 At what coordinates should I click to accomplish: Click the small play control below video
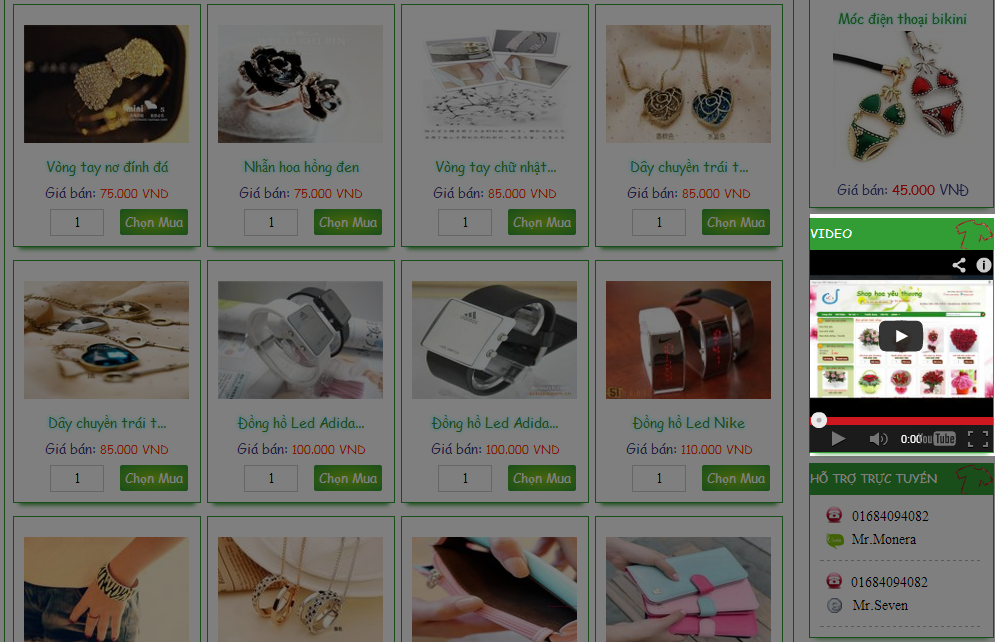click(838, 438)
